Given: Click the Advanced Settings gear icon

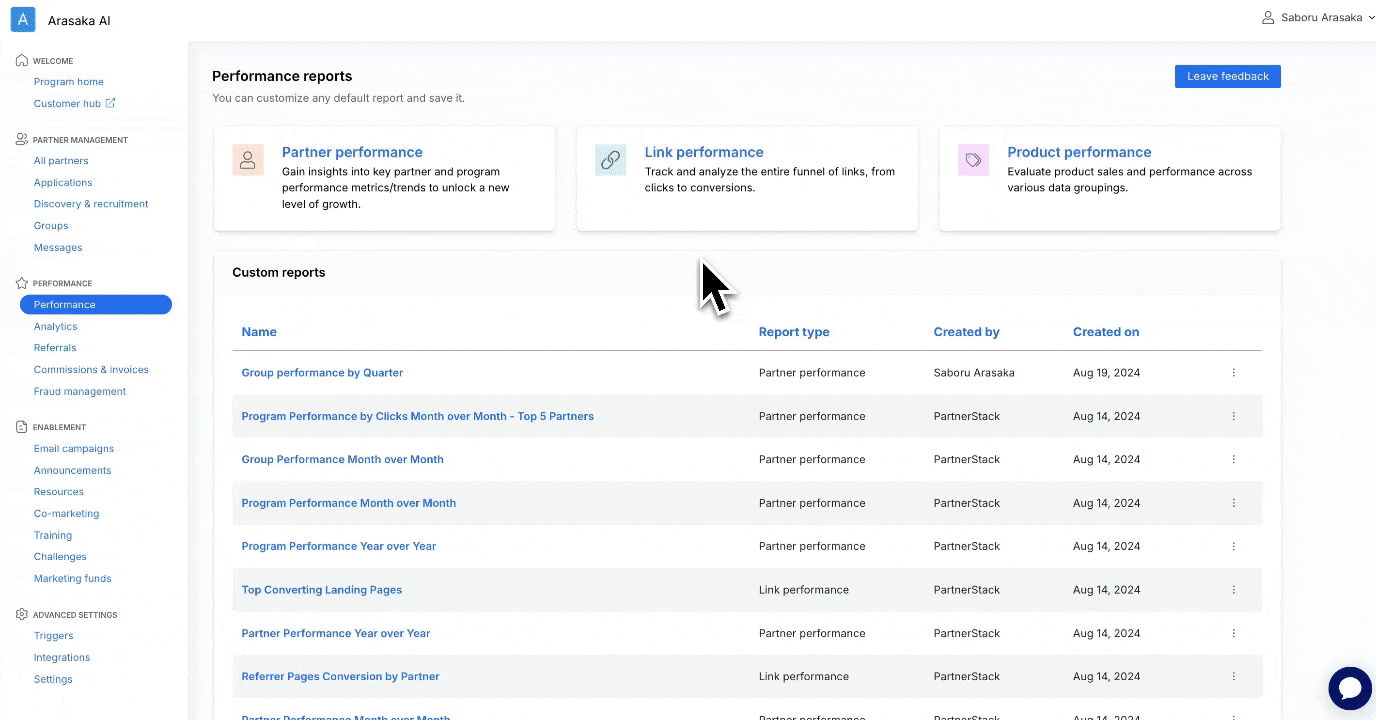Looking at the screenshot, I should click(22, 614).
